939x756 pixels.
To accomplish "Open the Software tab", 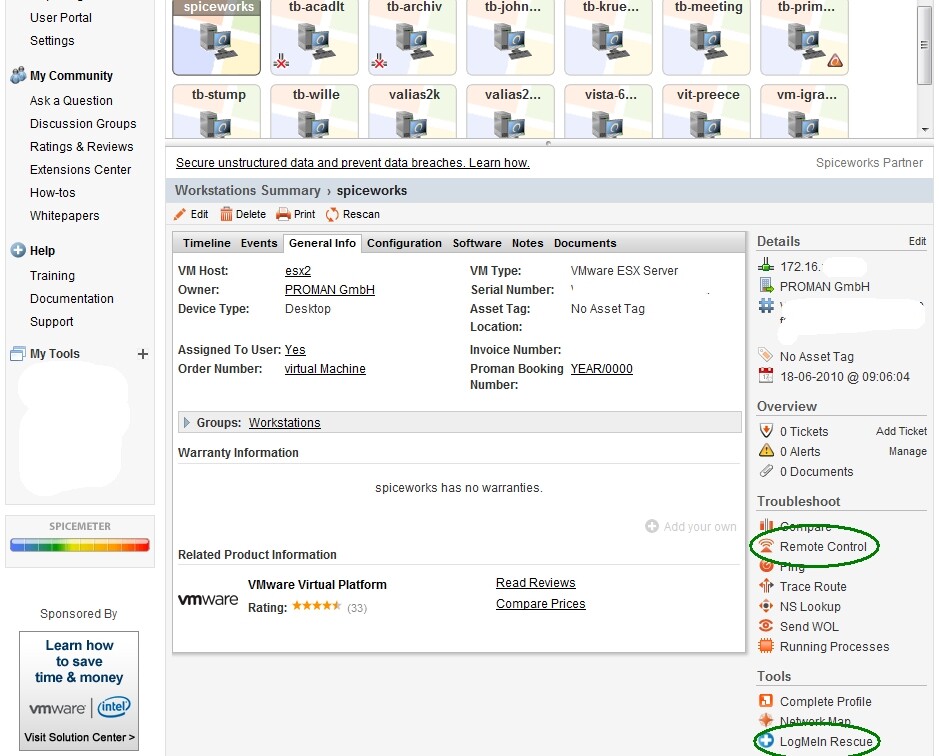I will [477, 242].
